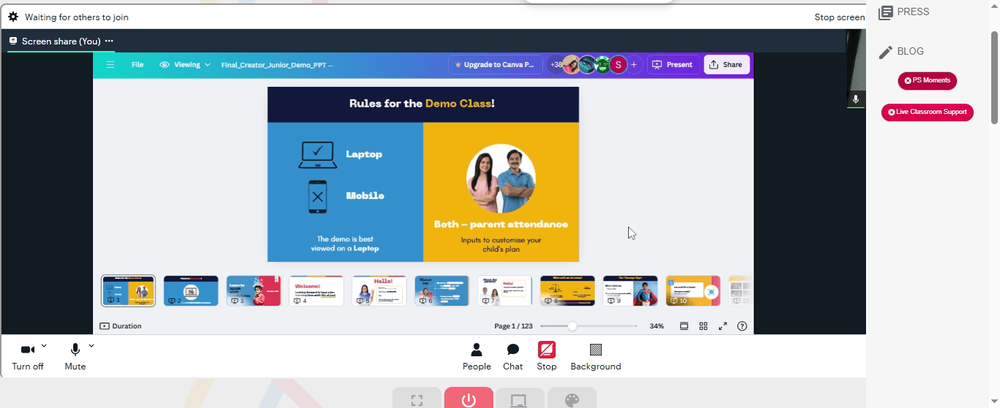Viewport: 1000px width, 408px height.
Task: Select slide thumbnail 6
Action: point(442,291)
